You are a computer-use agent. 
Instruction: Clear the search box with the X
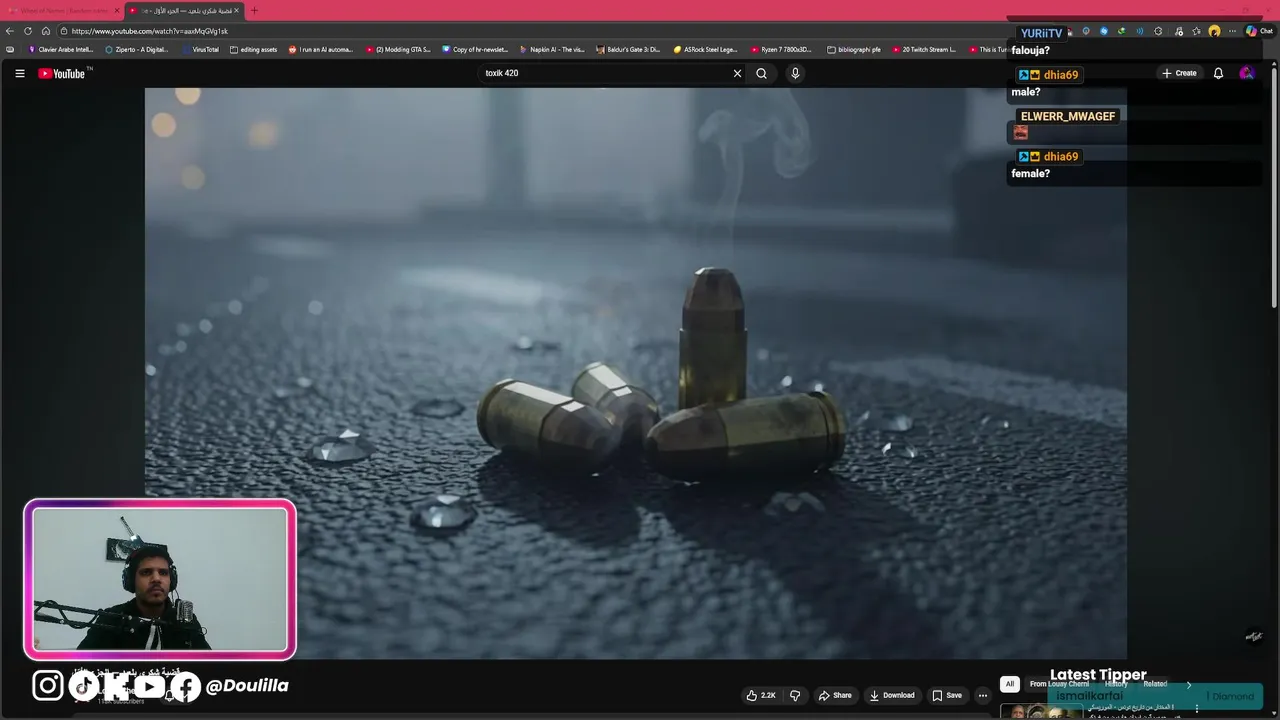pyautogui.click(x=738, y=73)
